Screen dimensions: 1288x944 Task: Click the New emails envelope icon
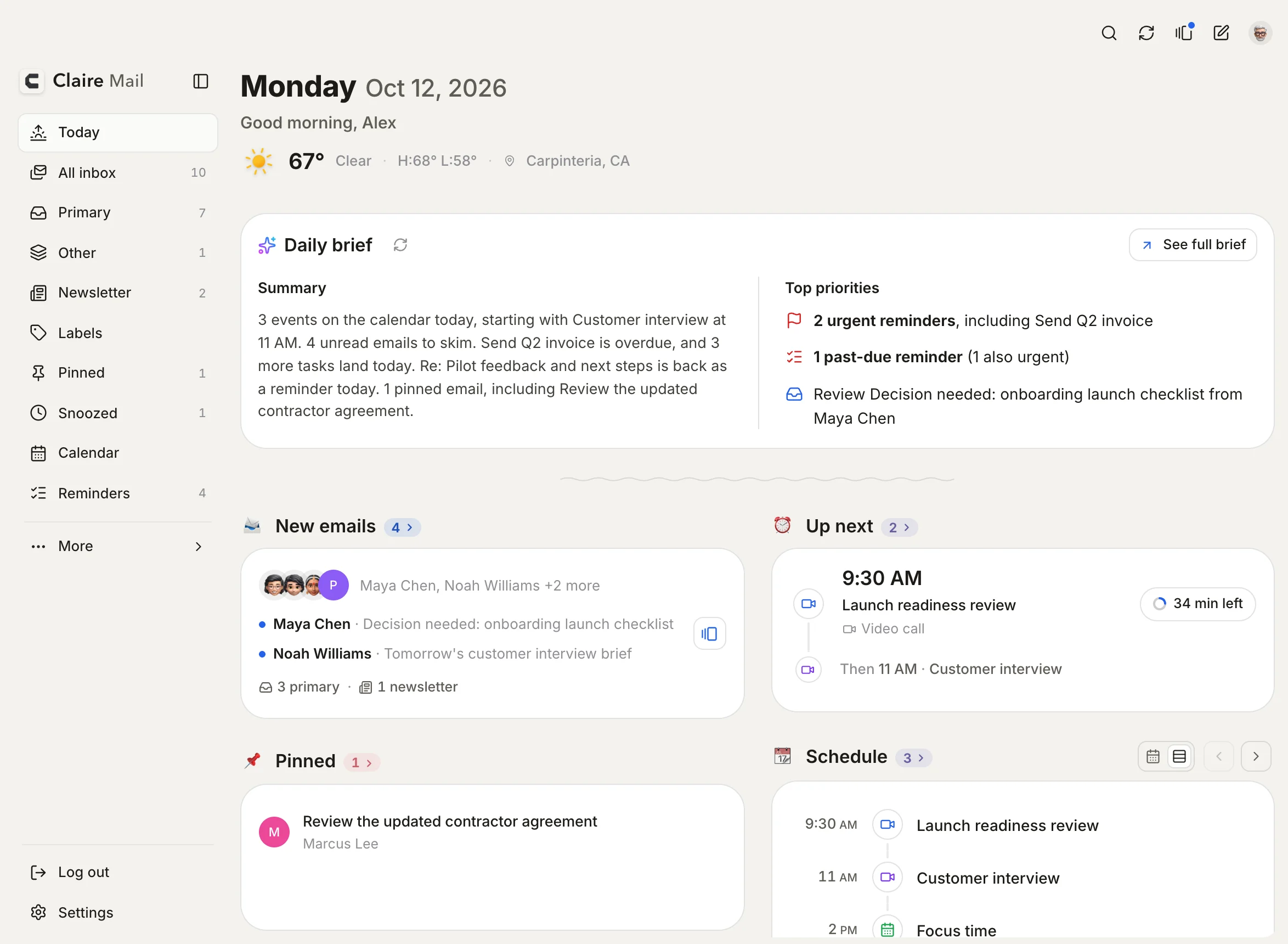point(252,526)
